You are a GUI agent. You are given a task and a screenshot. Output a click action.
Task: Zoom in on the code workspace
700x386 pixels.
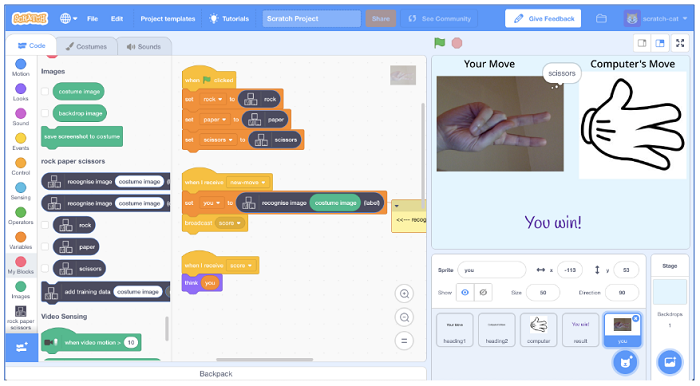pos(404,294)
